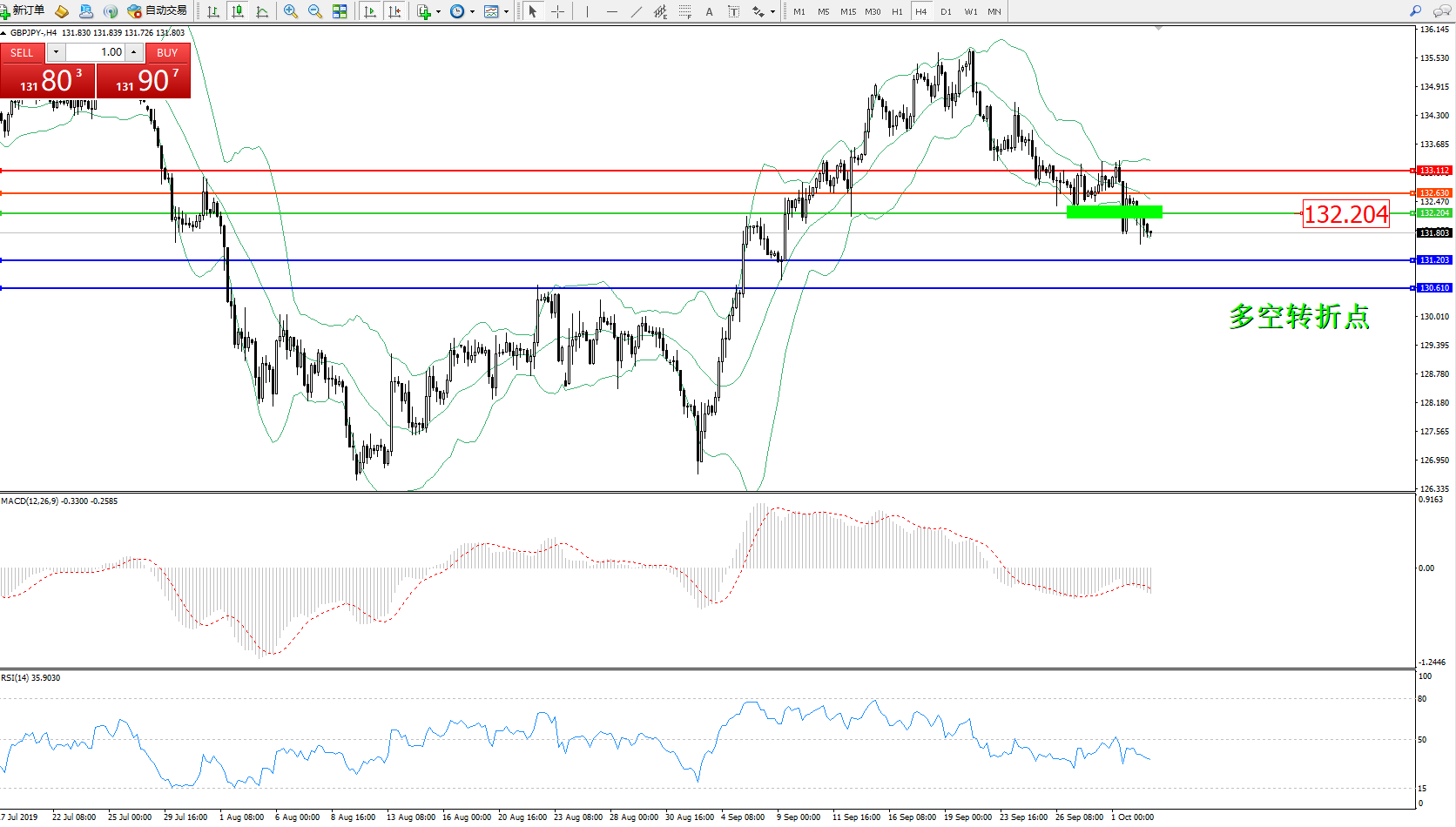Switch to the D1 timeframe
The width and height of the screenshot is (1456, 827).
click(946, 11)
